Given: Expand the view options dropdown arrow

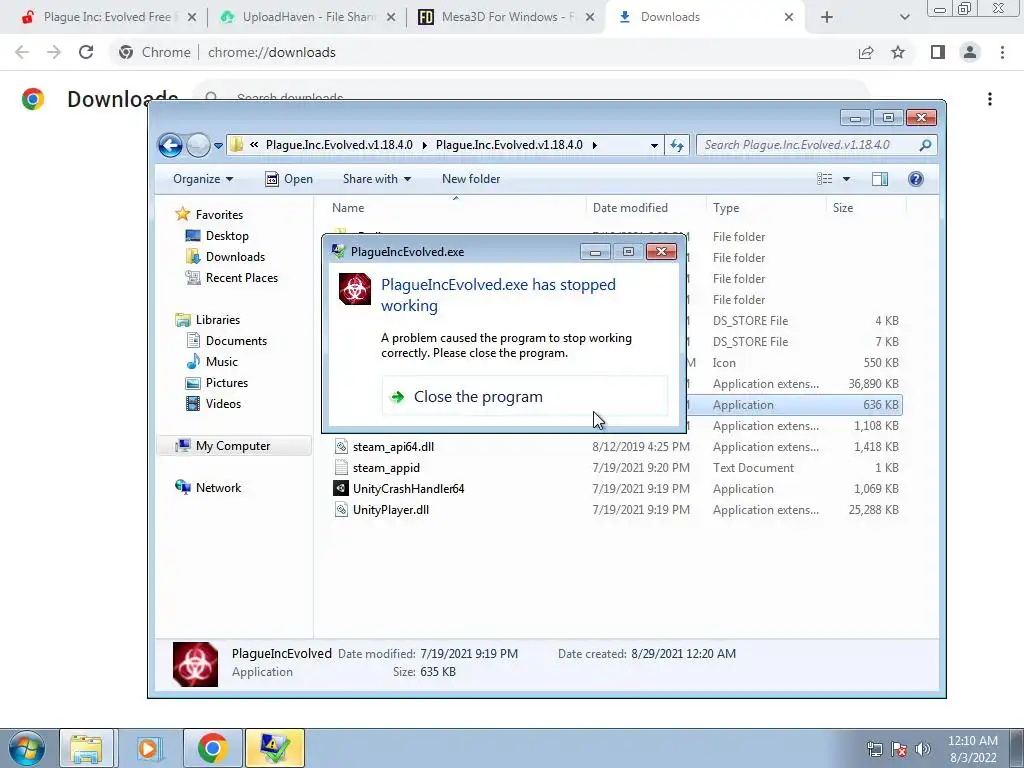Looking at the screenshot, I should (846, 179).
